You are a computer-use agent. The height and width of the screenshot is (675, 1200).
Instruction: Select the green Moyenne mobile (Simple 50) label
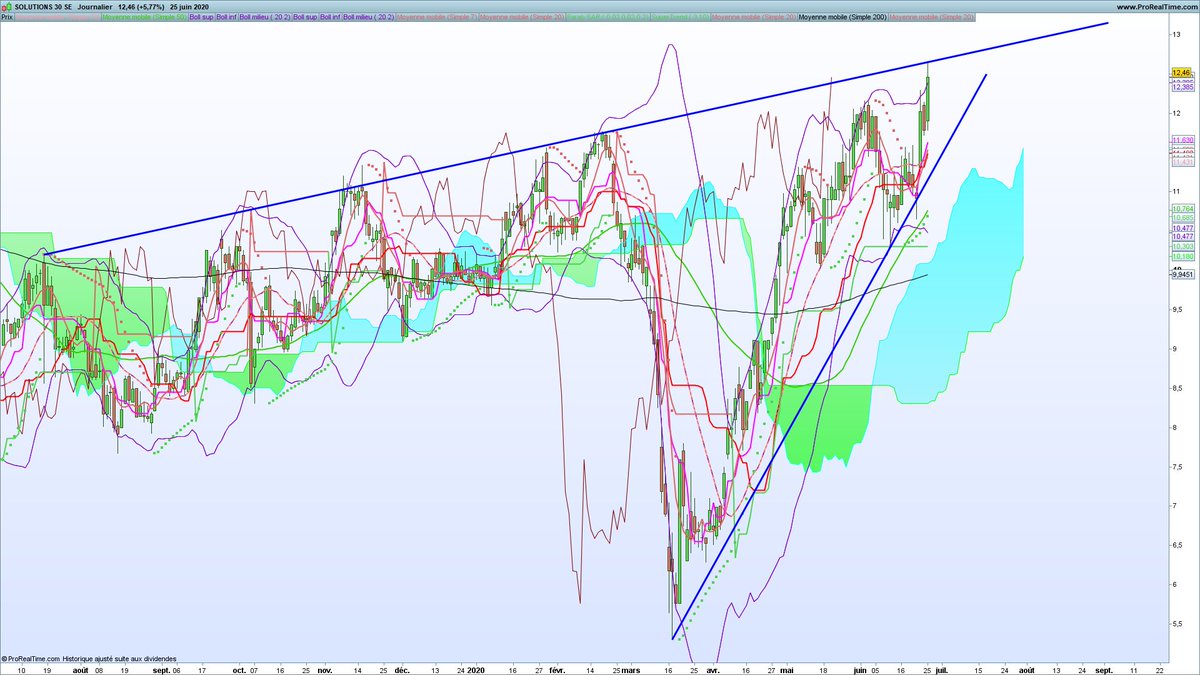[x=147, y=17]
